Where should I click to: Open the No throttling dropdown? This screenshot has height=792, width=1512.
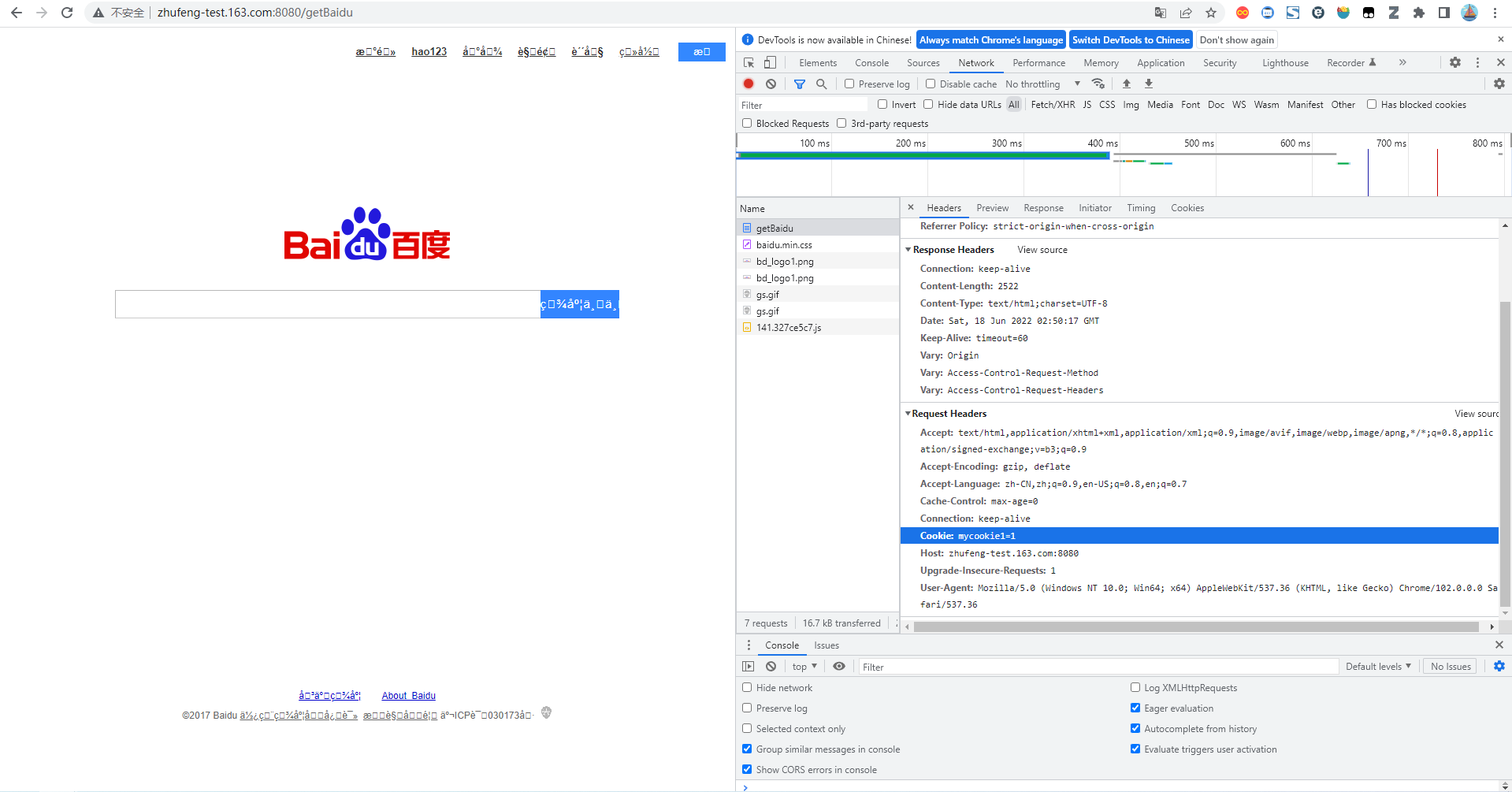coord(1042,84)
